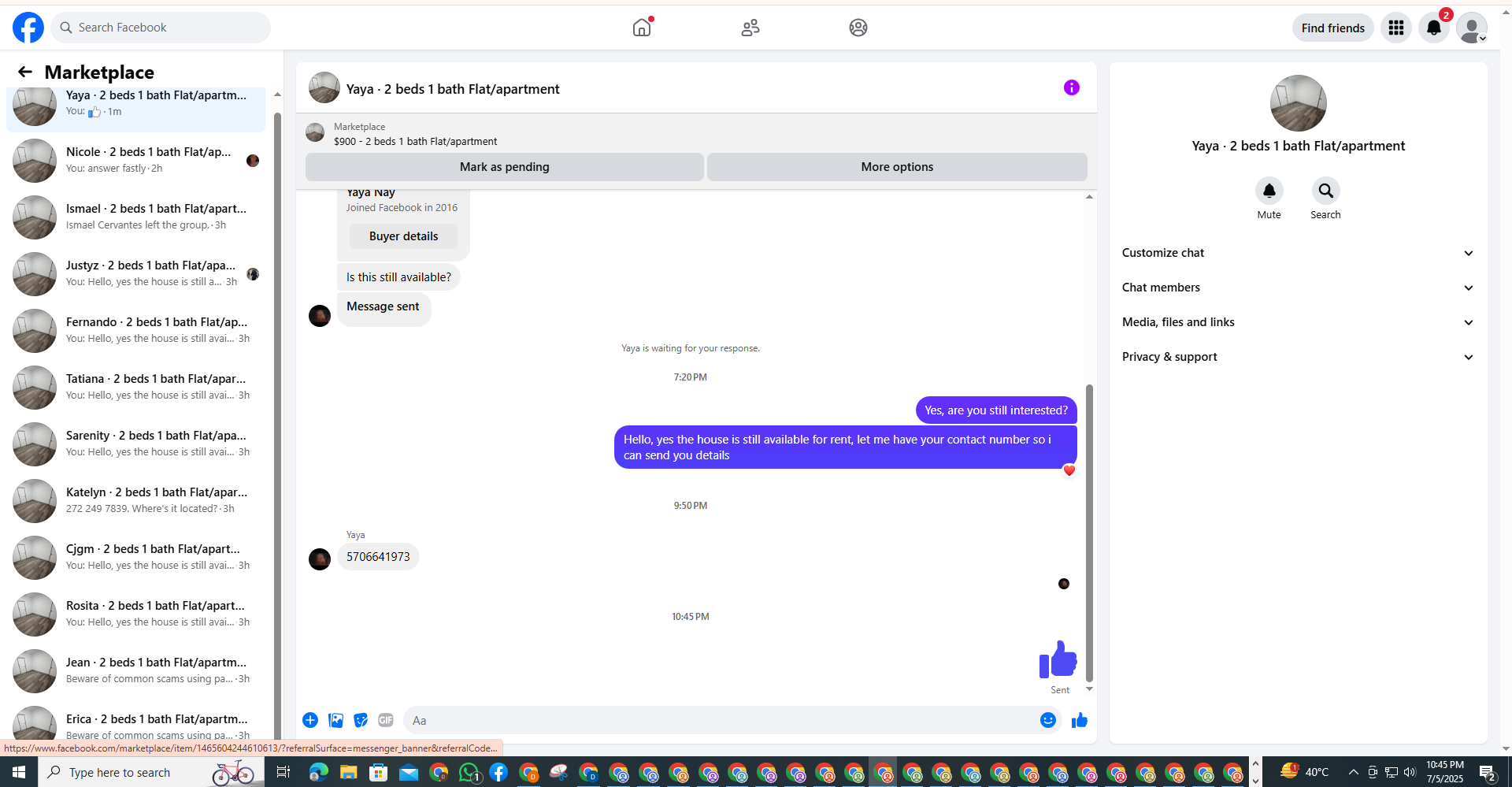
Task: Mute this chat with the bell icon
Action: (1269, 191)
